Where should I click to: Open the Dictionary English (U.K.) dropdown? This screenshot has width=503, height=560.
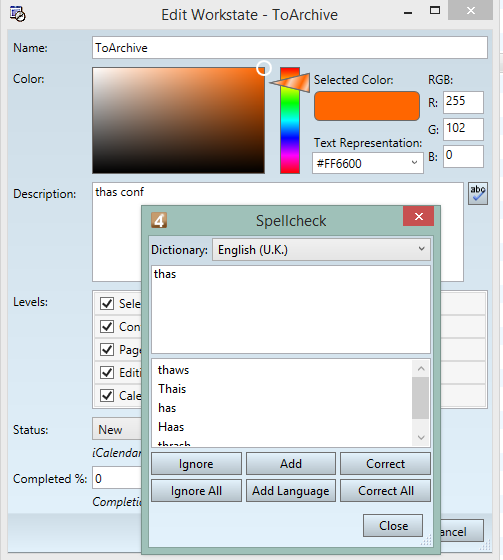[321, 250]
